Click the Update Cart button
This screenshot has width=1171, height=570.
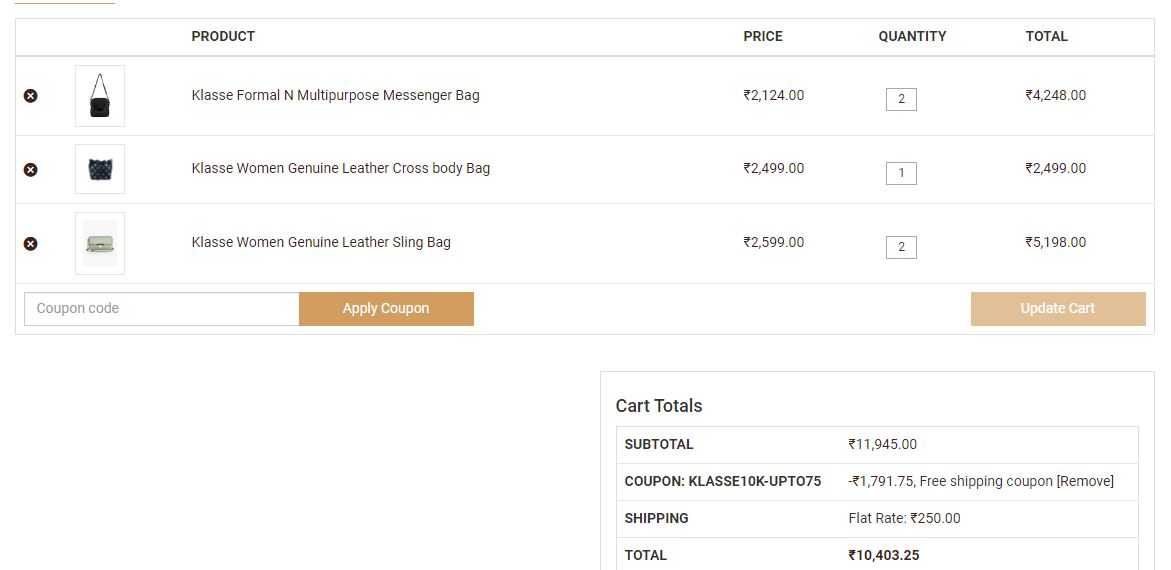pyautogui.click(x=1057, y=309)
